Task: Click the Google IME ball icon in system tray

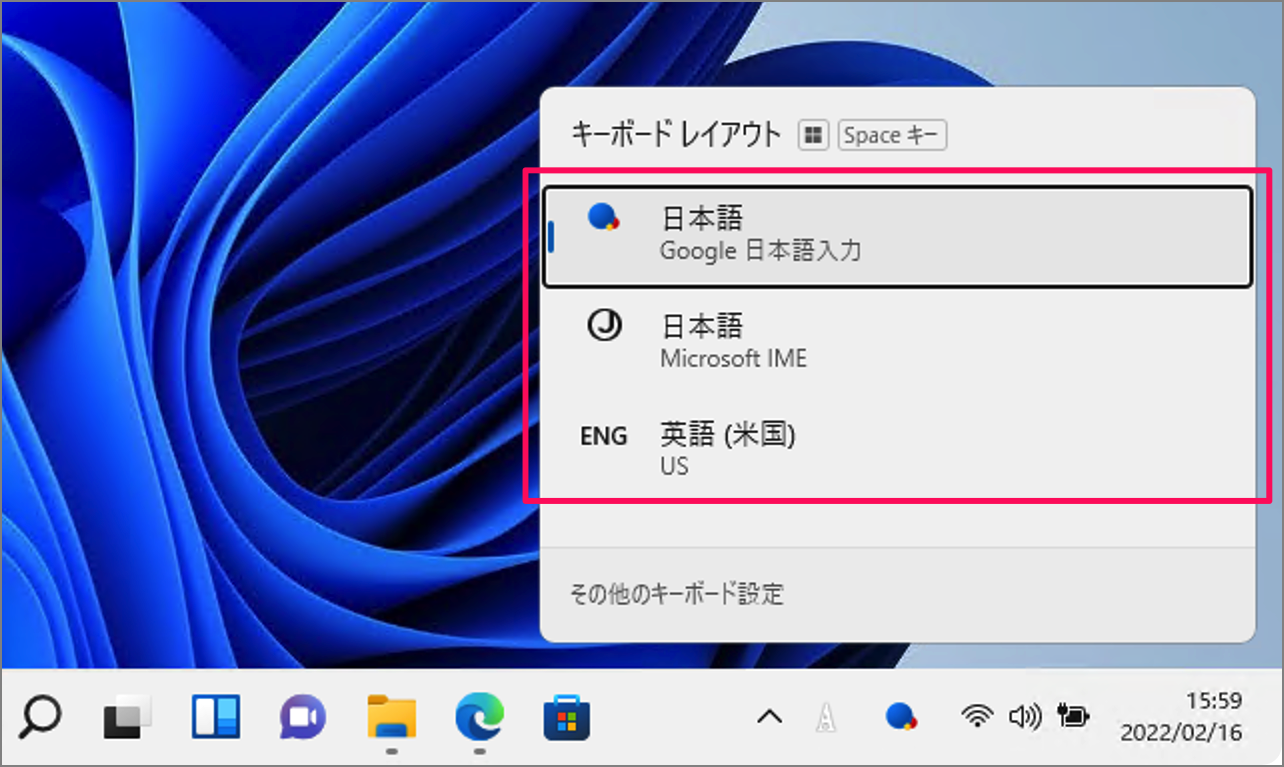Action: (x=901, y=716)
